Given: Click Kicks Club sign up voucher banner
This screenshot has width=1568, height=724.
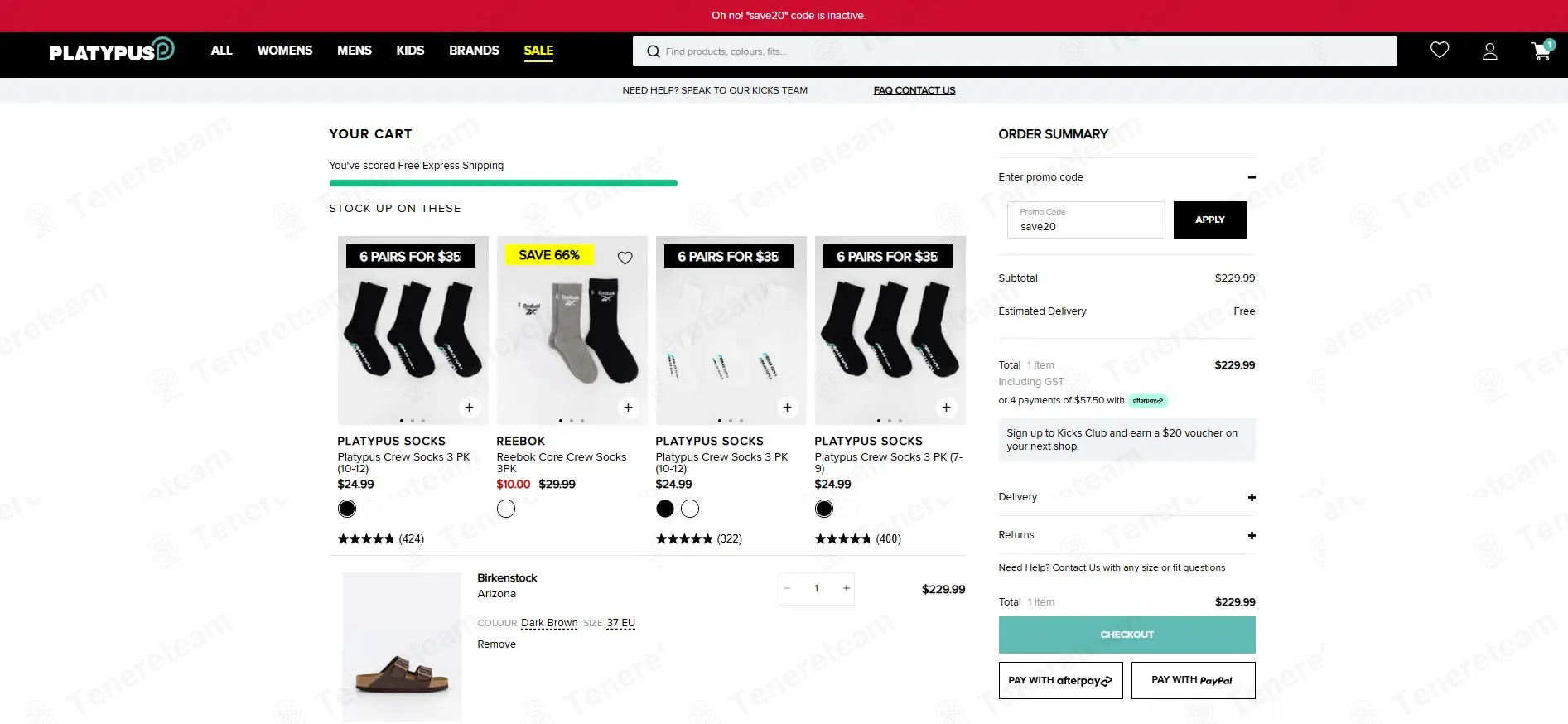Looking at the screenshot, I should click(1127, 440).
